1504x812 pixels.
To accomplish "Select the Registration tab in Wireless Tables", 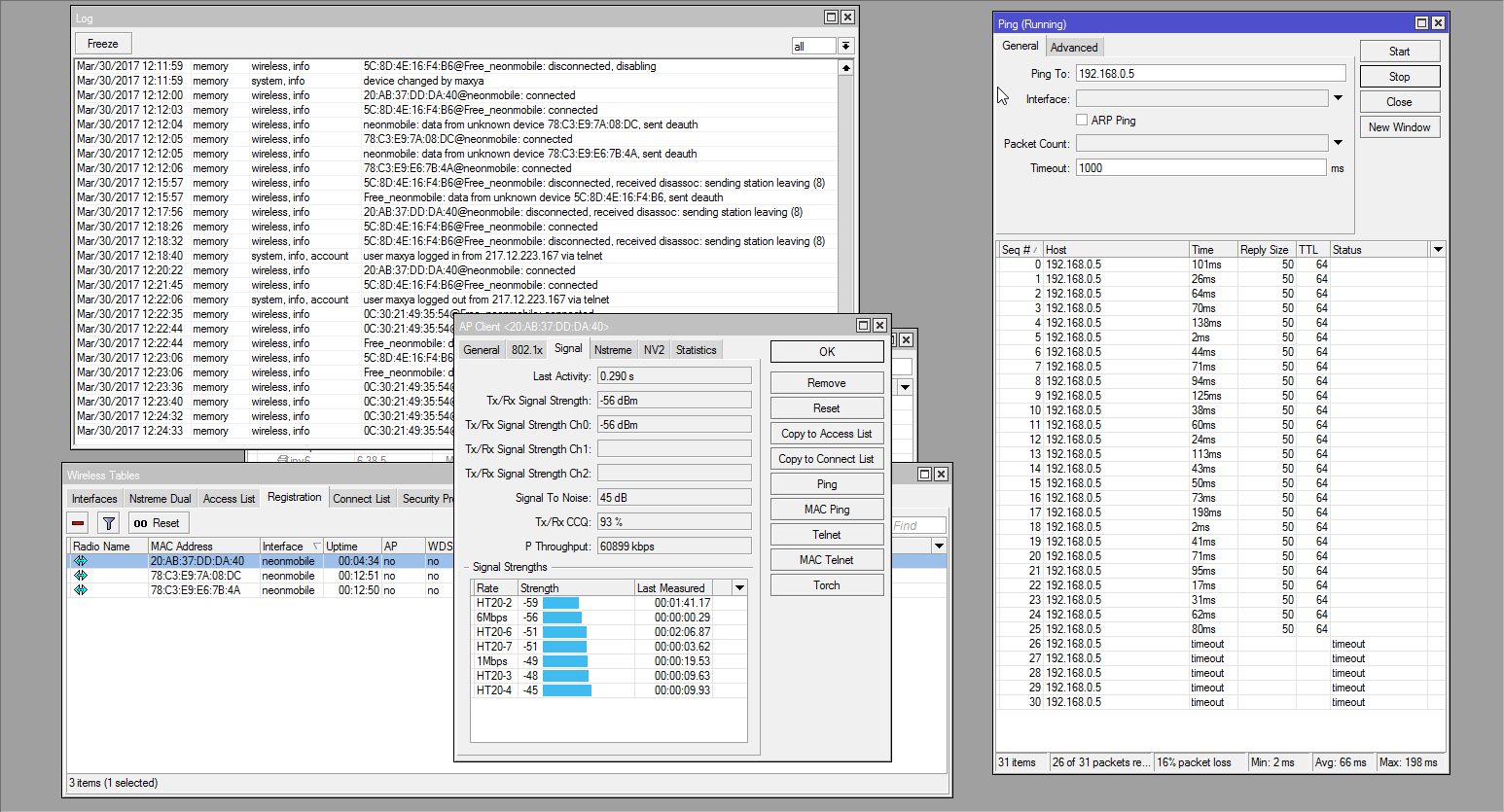I will [x=294, y=497].
